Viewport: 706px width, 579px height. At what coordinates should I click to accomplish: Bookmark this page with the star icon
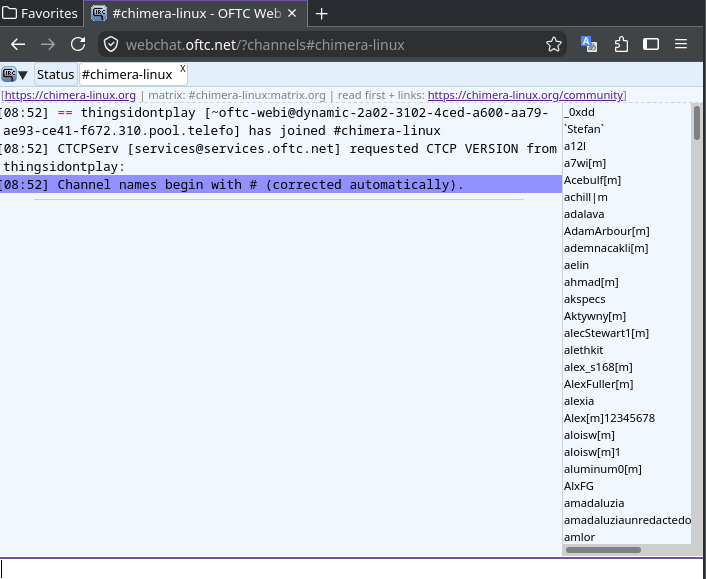click(x=553, y=45)
